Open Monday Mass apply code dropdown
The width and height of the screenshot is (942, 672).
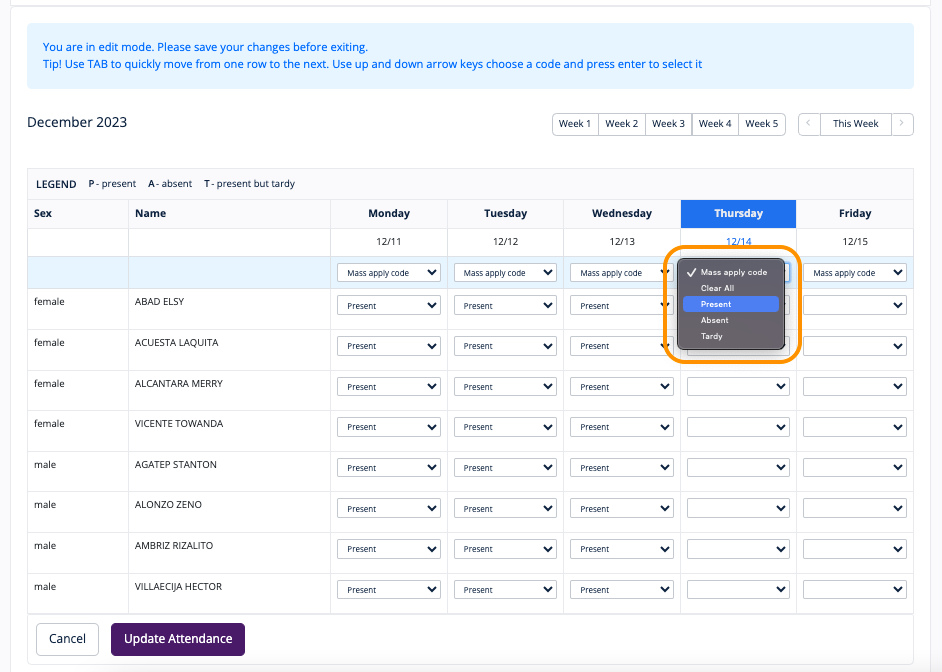coord(389,273)
